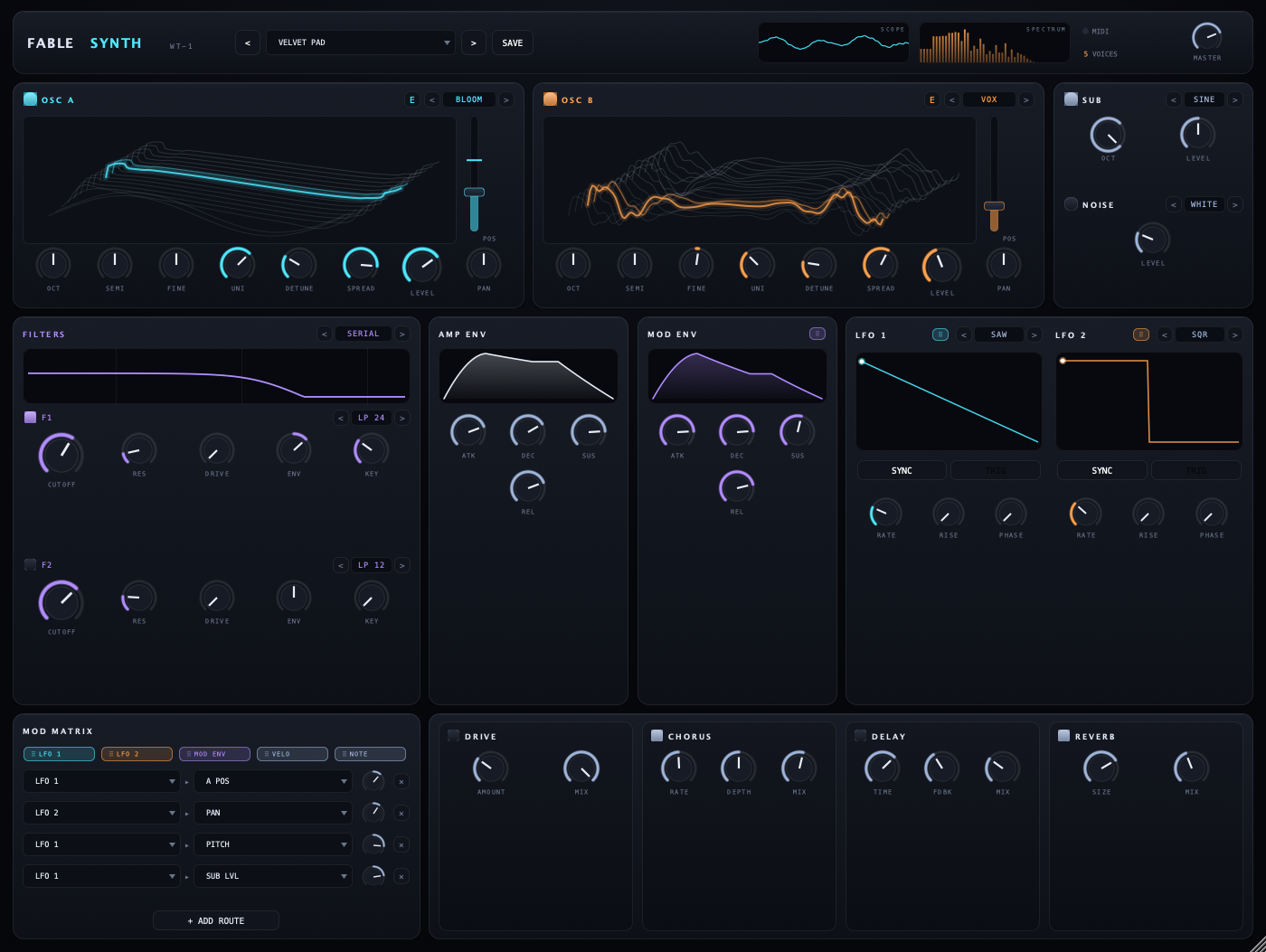Image resolution: width=1266 pixels, height=952 pixels.
Task: Click the LFO 2 panel's orange drag handle icon
Action: coord(1141,335)
